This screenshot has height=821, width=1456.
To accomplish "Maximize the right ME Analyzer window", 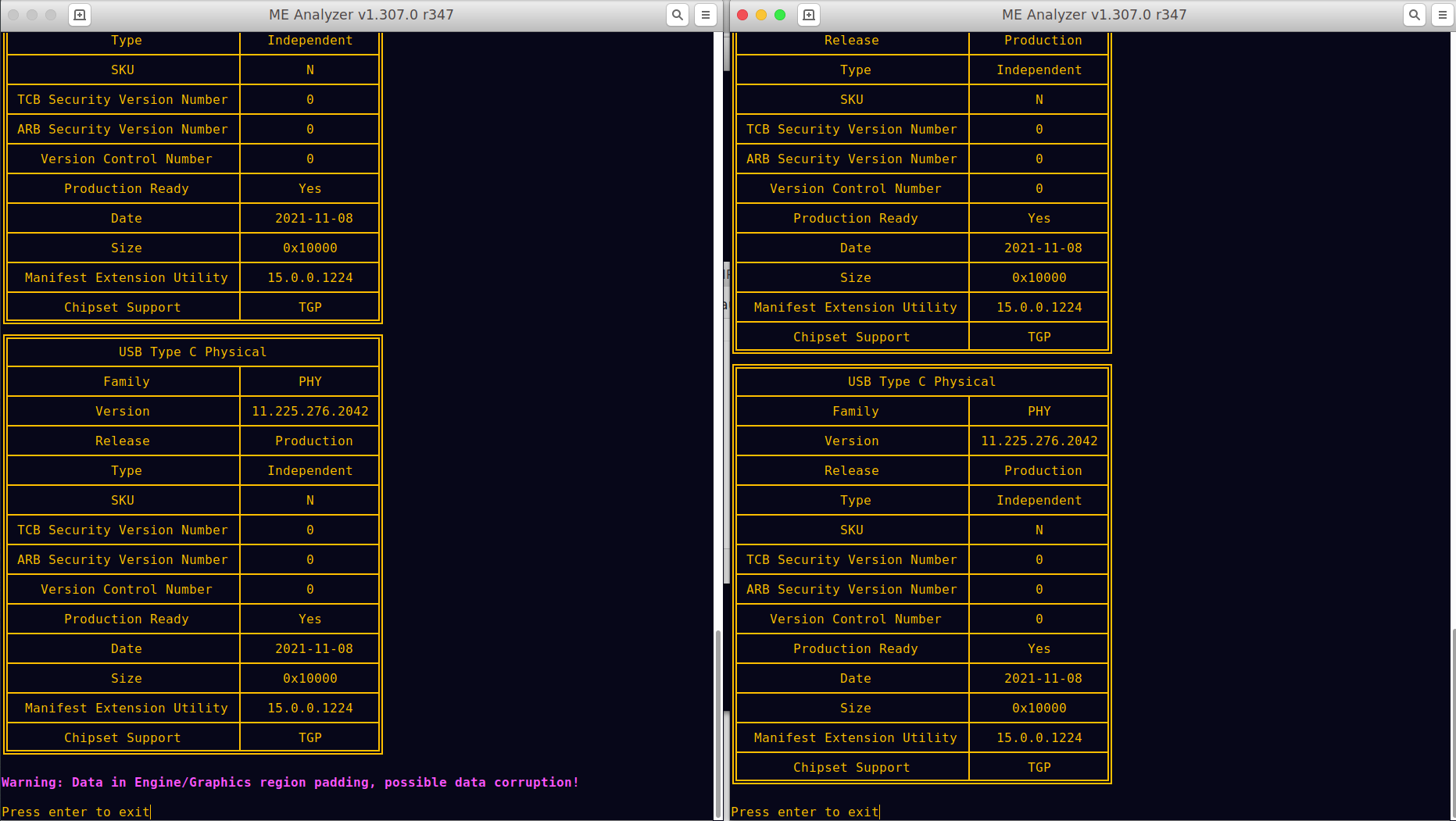I will (x=780, y=15).
